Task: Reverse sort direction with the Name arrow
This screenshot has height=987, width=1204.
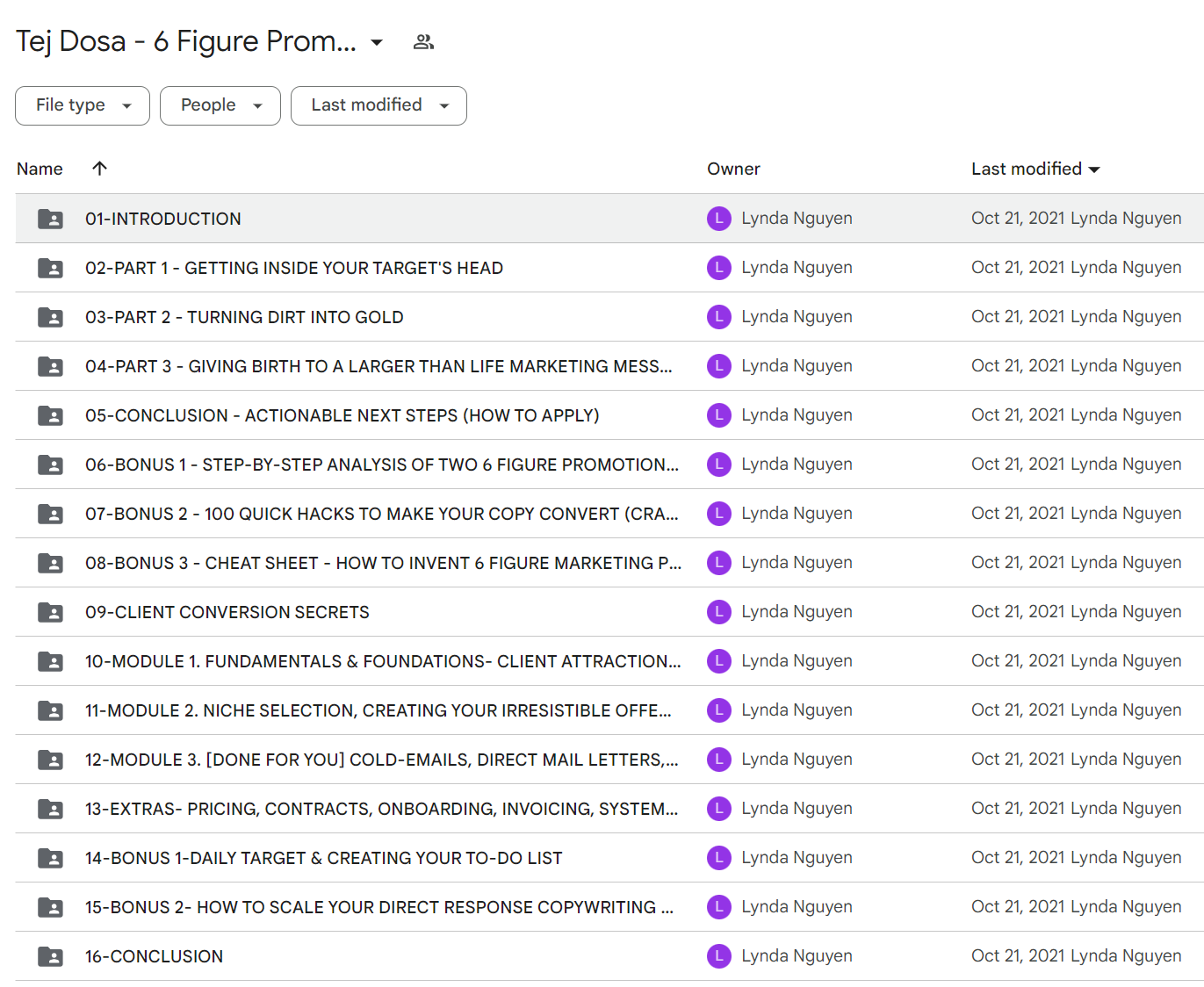Action: 99,168
